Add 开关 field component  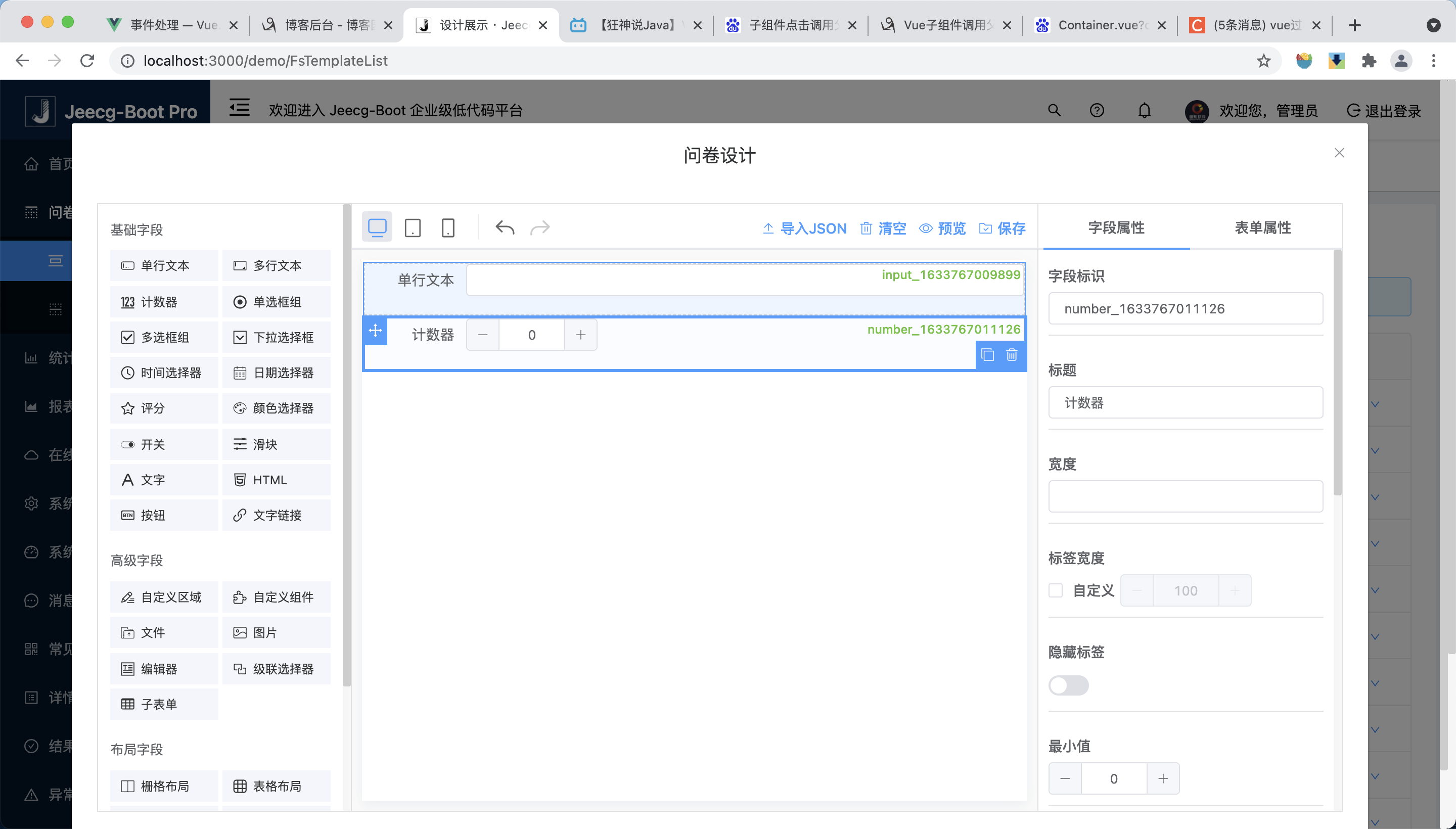164,444
